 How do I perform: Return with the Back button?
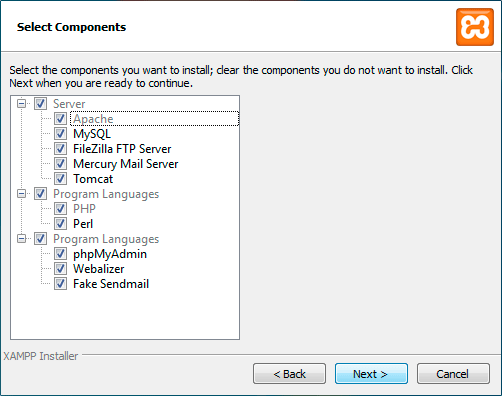(x=289, y=374)
